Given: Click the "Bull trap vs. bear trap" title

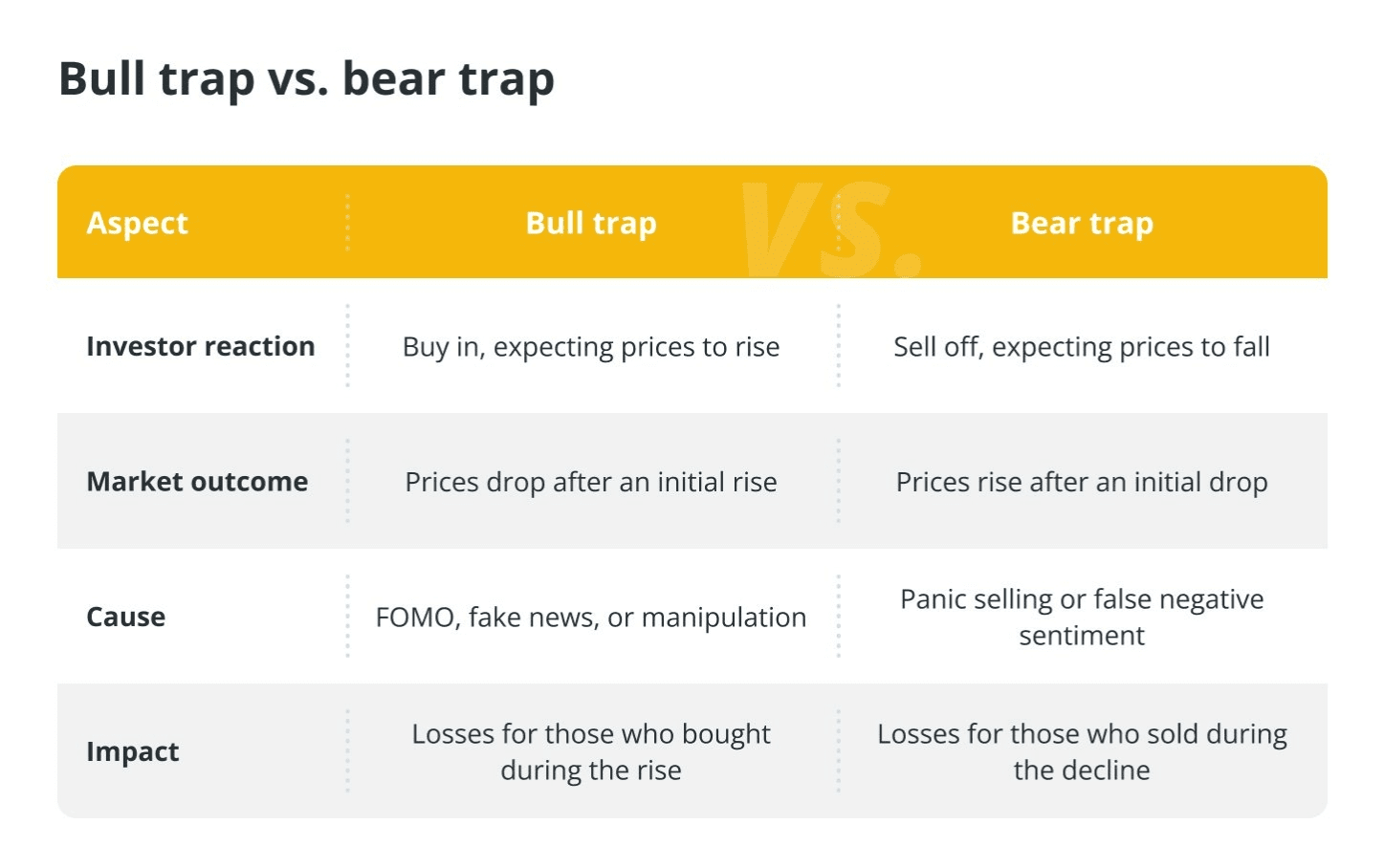Looking at the screenshot, I should (x=306, y=78).
